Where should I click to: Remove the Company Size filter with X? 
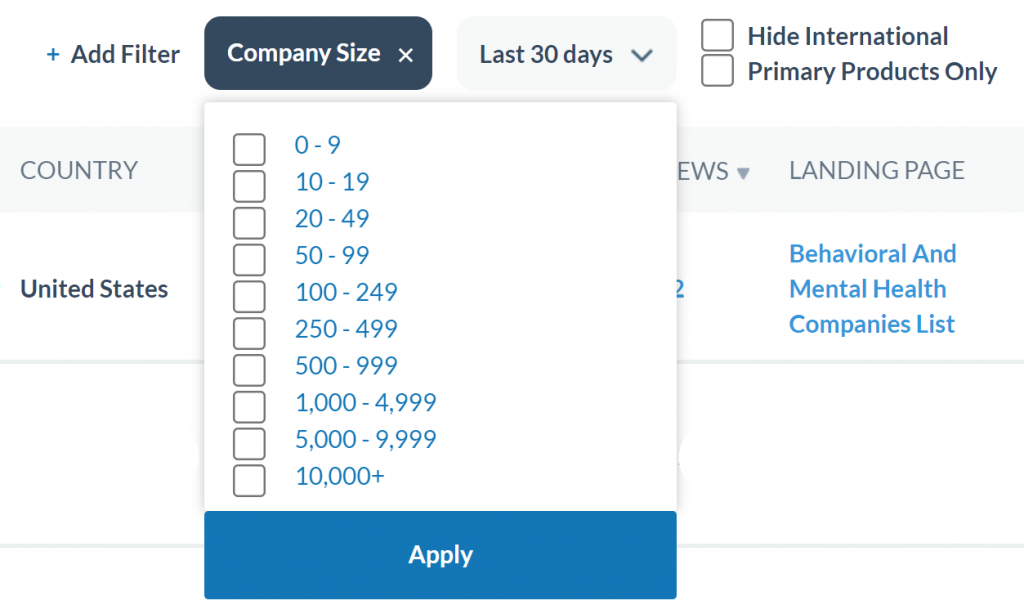(x=405, y=55)
